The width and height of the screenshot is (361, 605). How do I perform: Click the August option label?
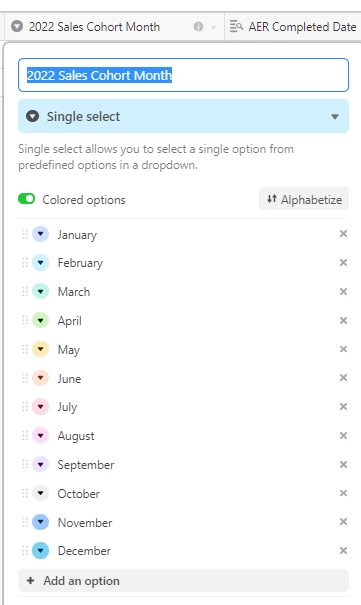[x=76, y=436]
